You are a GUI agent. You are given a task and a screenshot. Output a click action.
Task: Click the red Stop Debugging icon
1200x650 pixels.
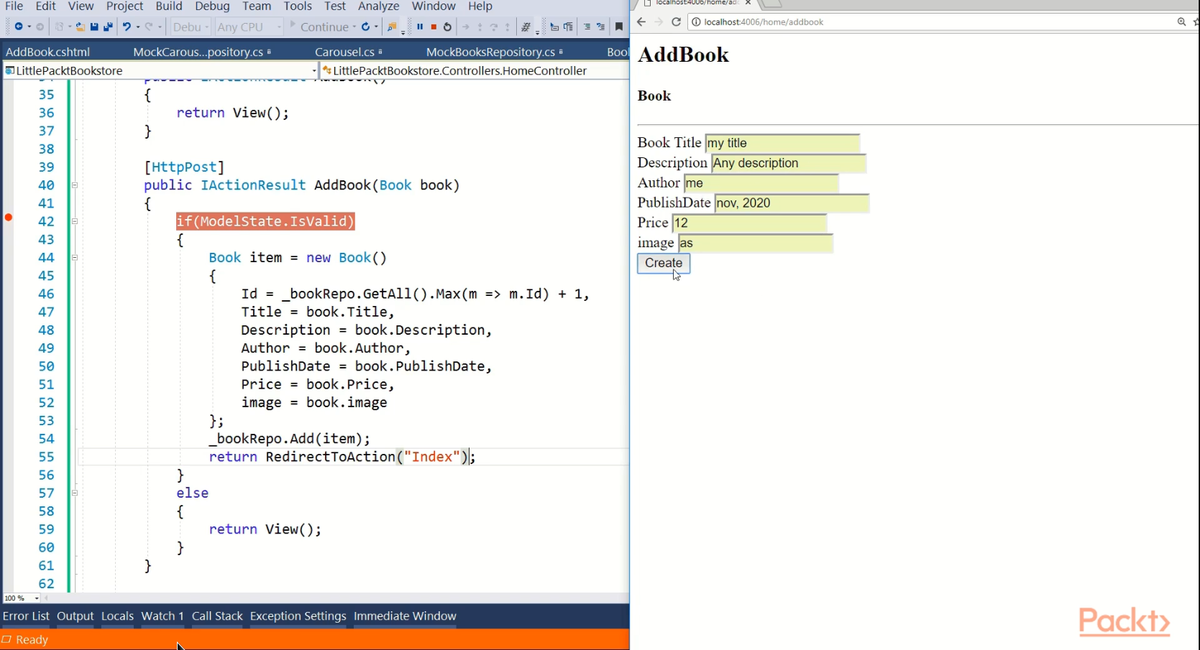[433, 27]
